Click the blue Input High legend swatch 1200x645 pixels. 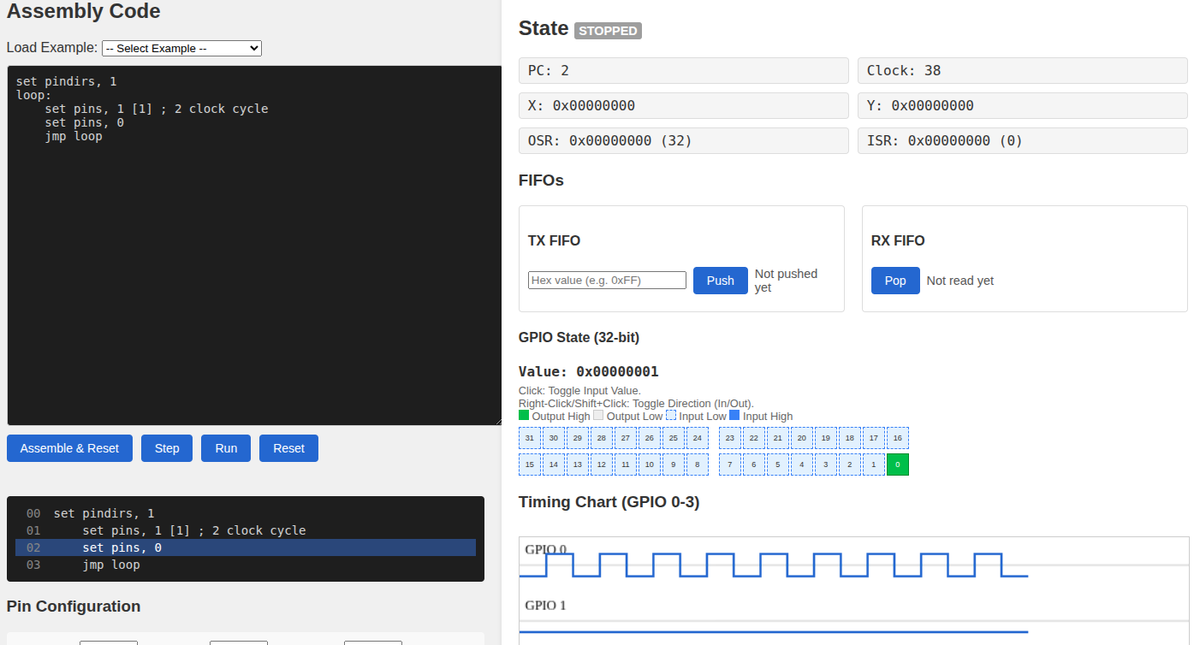click(734, 415)
